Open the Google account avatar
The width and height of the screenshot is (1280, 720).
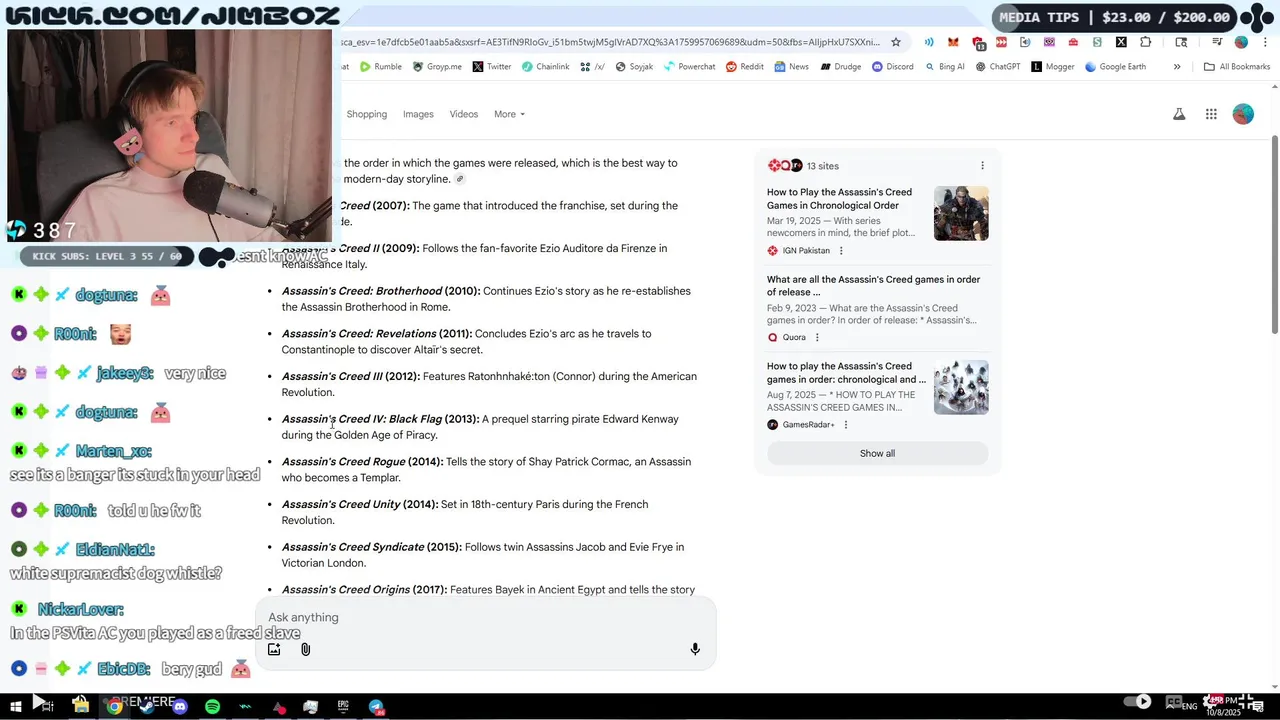pos(1243,114)
